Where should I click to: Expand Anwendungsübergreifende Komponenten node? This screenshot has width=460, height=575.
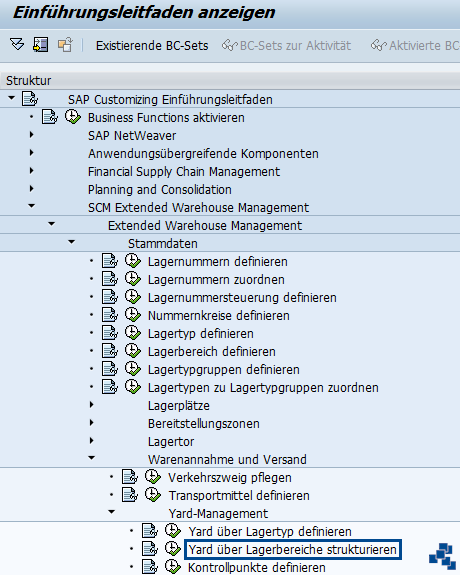click(32, 153)
